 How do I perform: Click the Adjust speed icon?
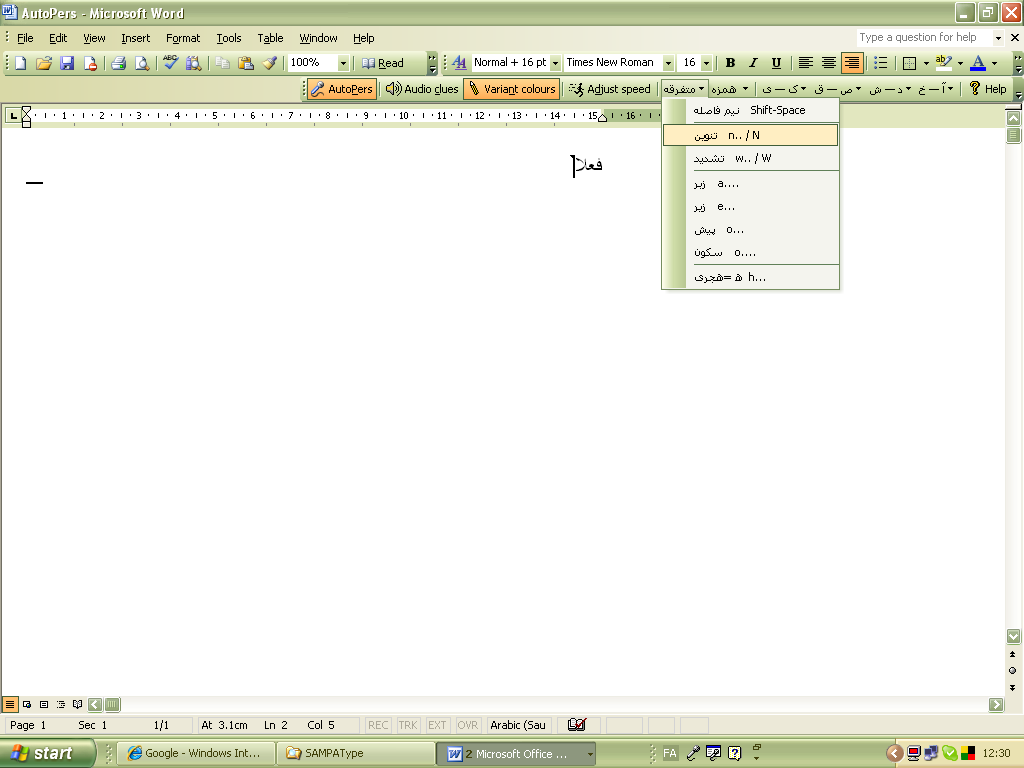click(578, 88)
